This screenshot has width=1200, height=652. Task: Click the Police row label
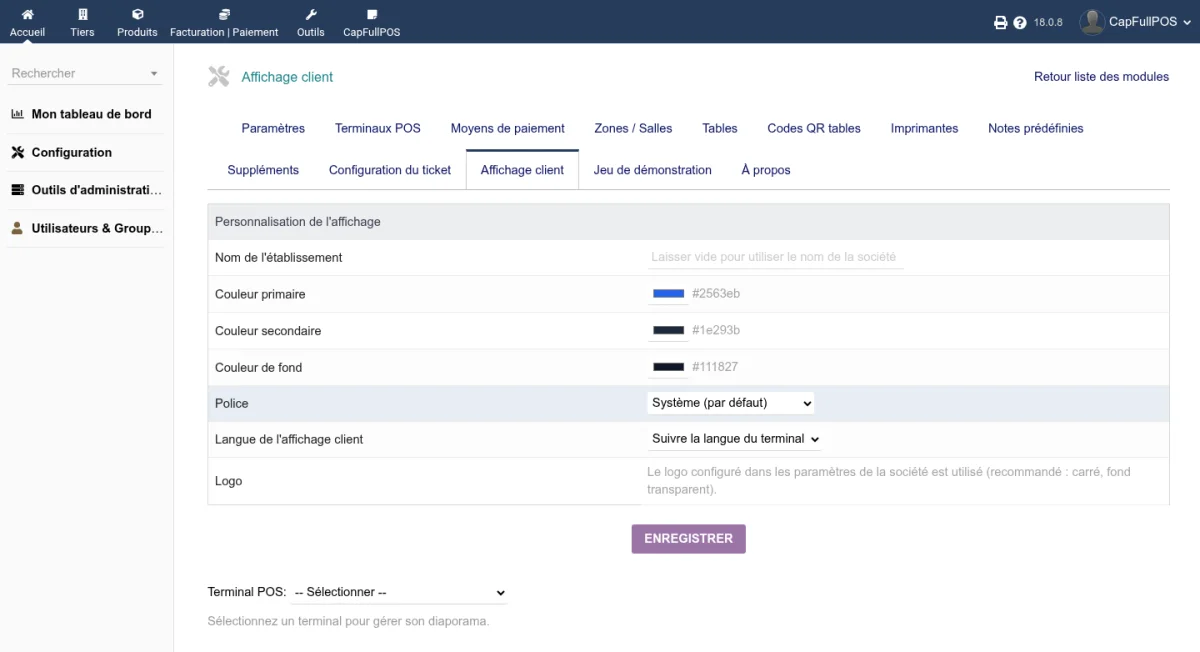(x=231, y=403)
